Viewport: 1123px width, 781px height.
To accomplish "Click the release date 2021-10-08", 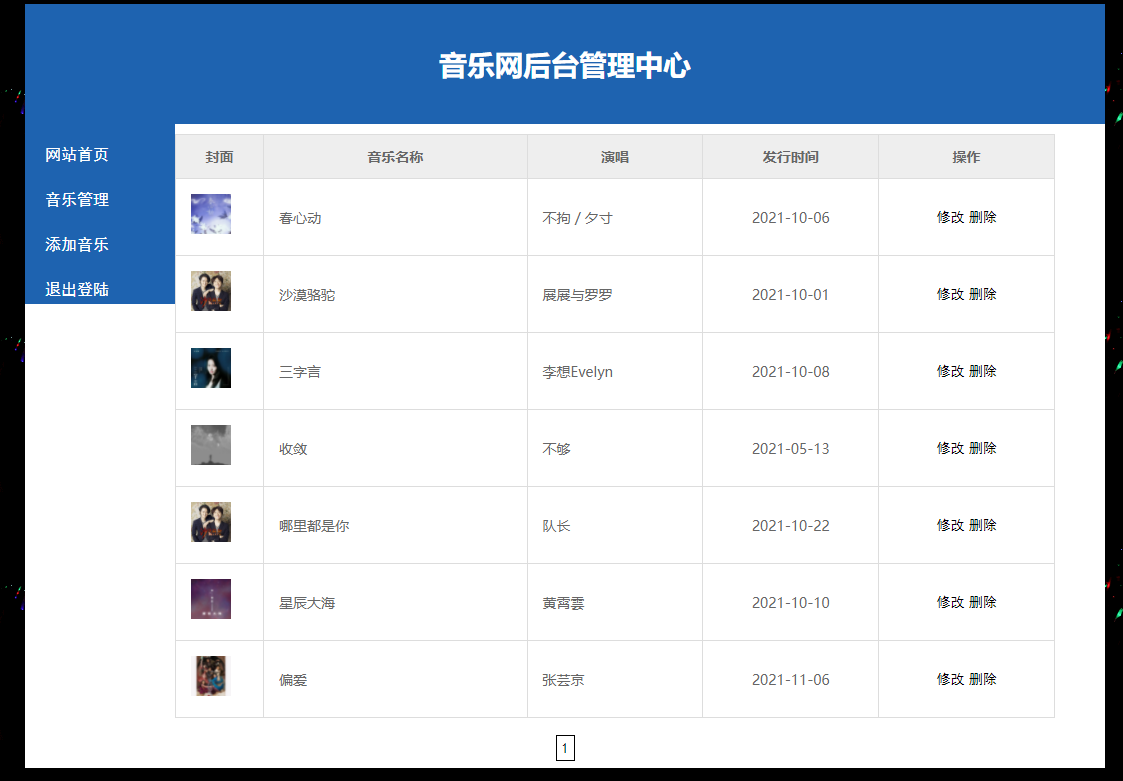I will tap(791, 372).
